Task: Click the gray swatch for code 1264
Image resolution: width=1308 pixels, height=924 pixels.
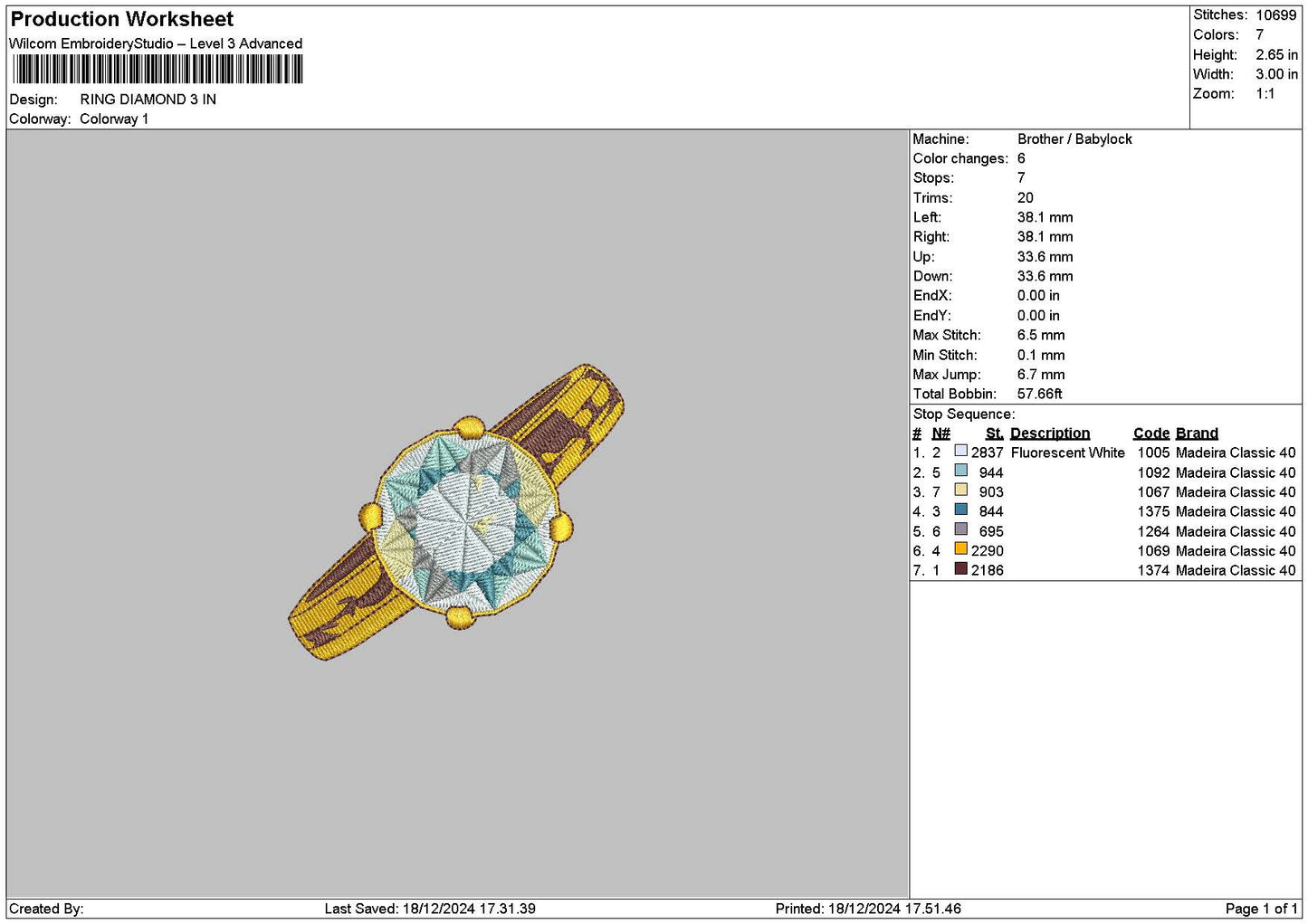Action: click(960, 529)
